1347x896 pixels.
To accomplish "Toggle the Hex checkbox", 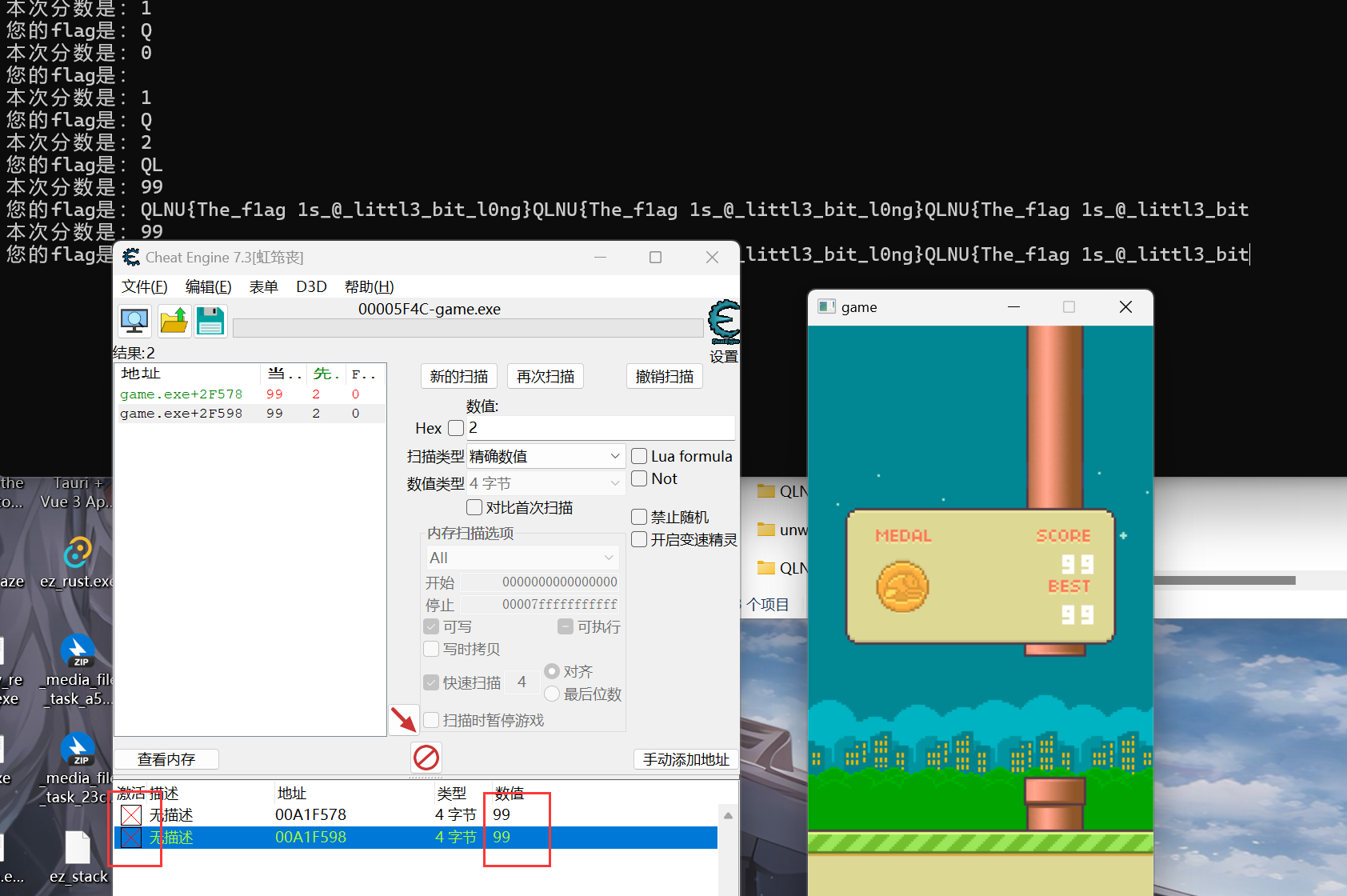I will pyautogui.click(x=456, y=428).
